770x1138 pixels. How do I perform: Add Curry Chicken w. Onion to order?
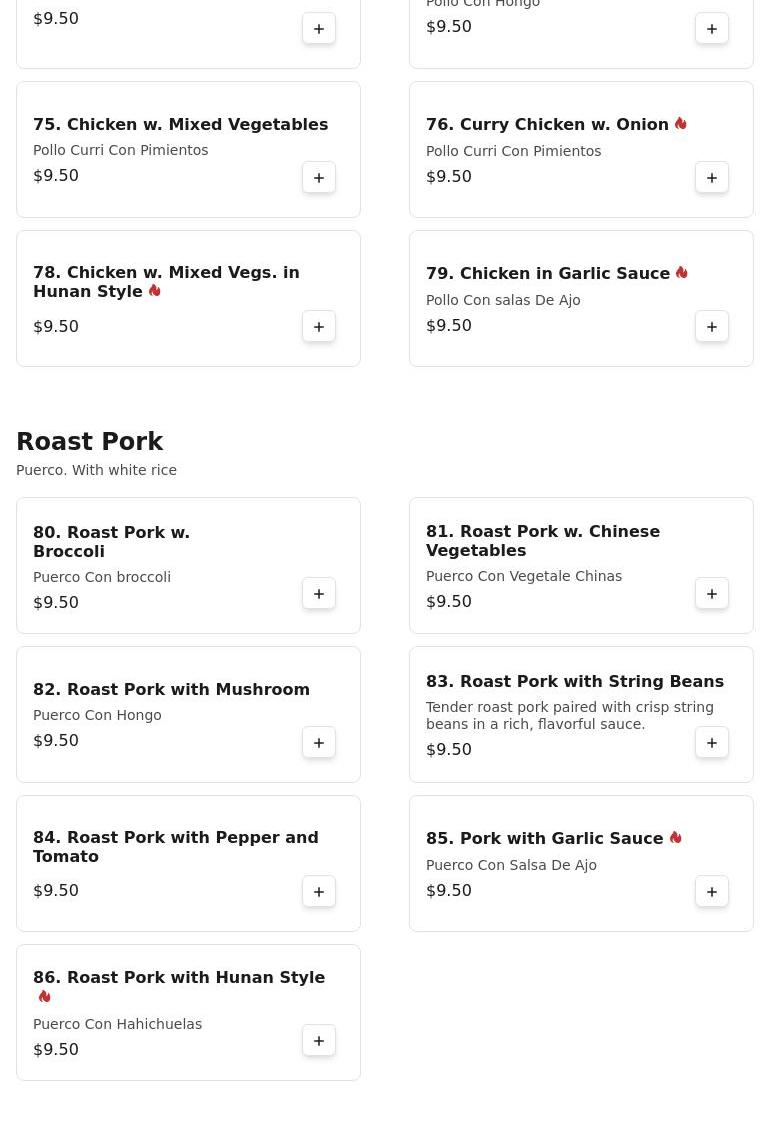[712, 178]
